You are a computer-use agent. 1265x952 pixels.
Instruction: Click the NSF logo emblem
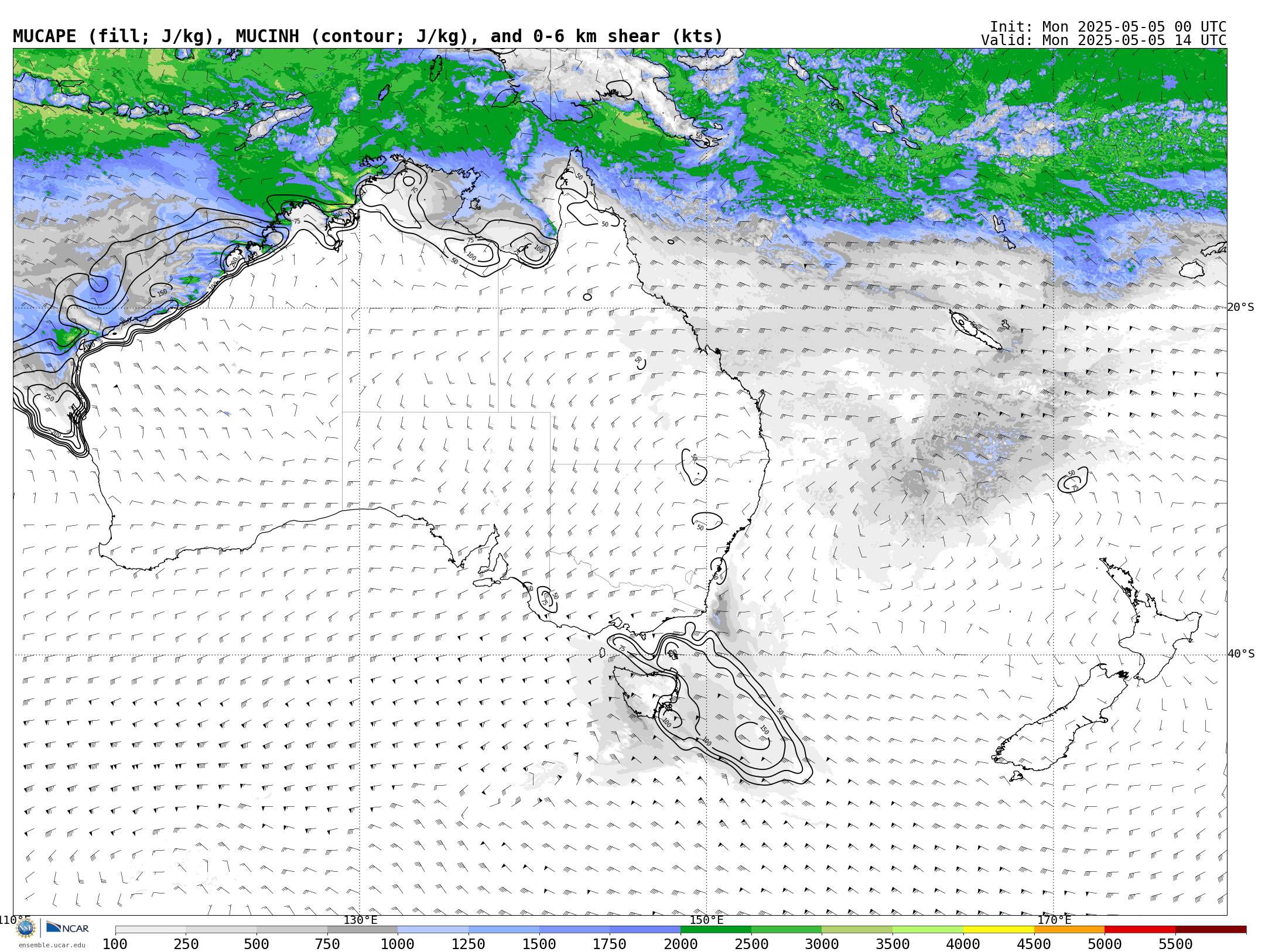coord(26,928)
